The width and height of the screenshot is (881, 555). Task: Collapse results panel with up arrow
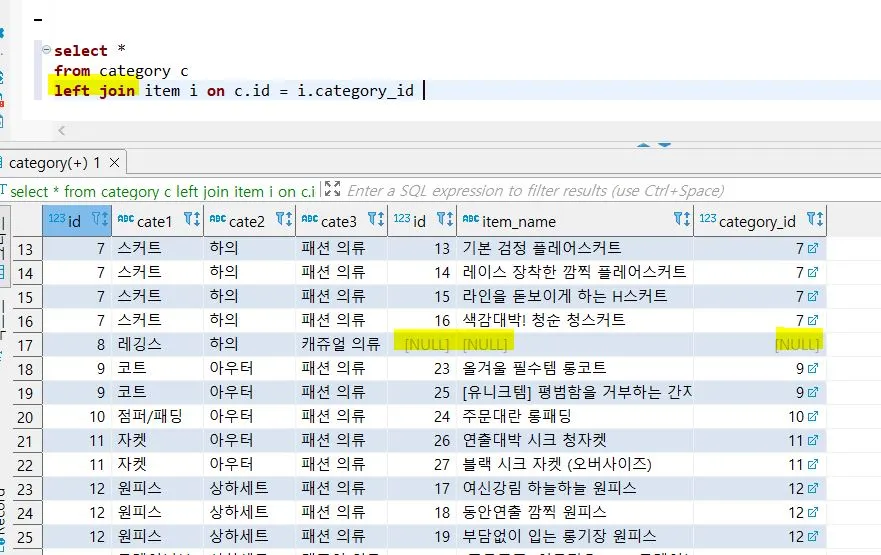point(644,145)
